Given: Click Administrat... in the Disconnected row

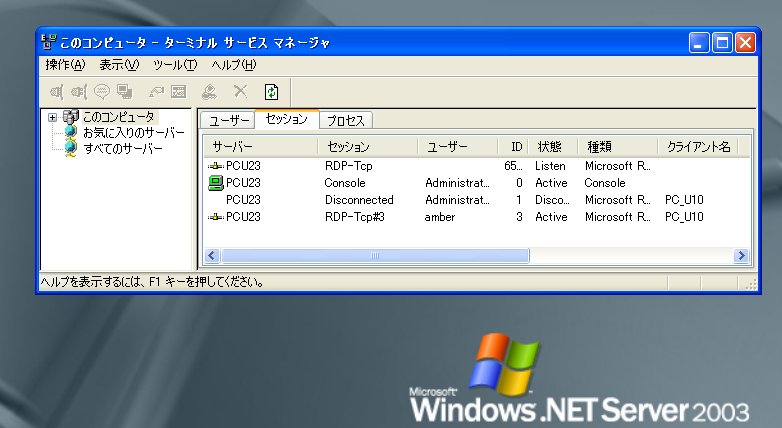Looking at the screenshot, I should [x=457, y=200].
